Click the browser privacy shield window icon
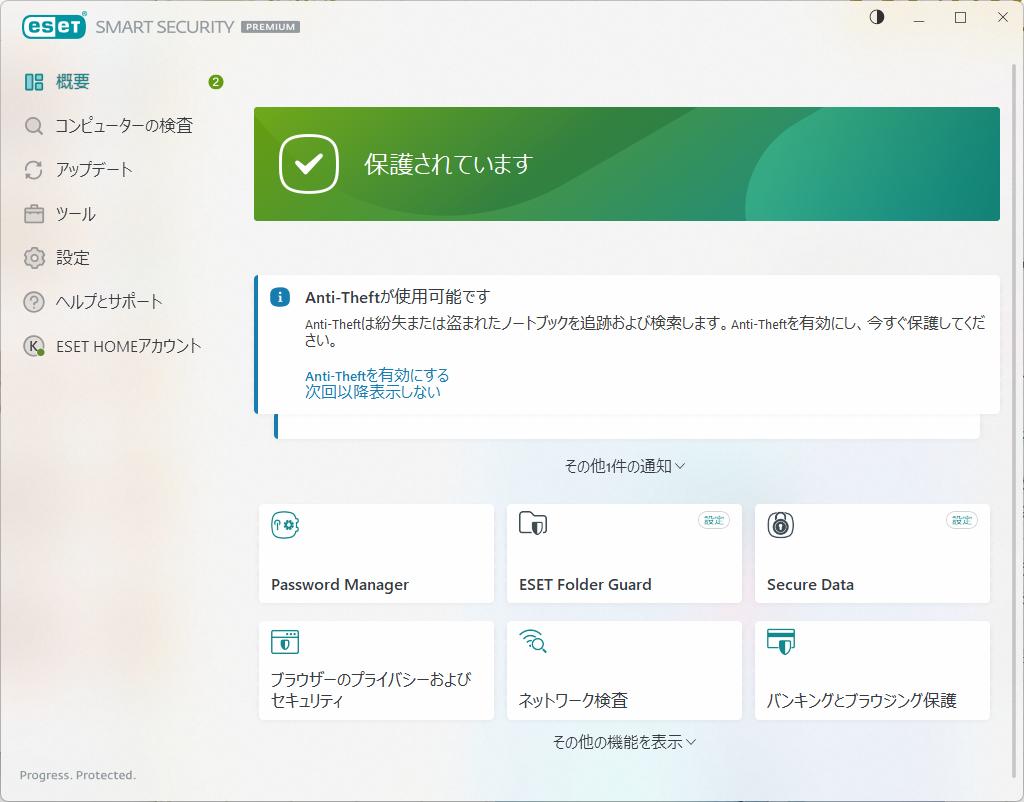 click(x=285, y=642)
